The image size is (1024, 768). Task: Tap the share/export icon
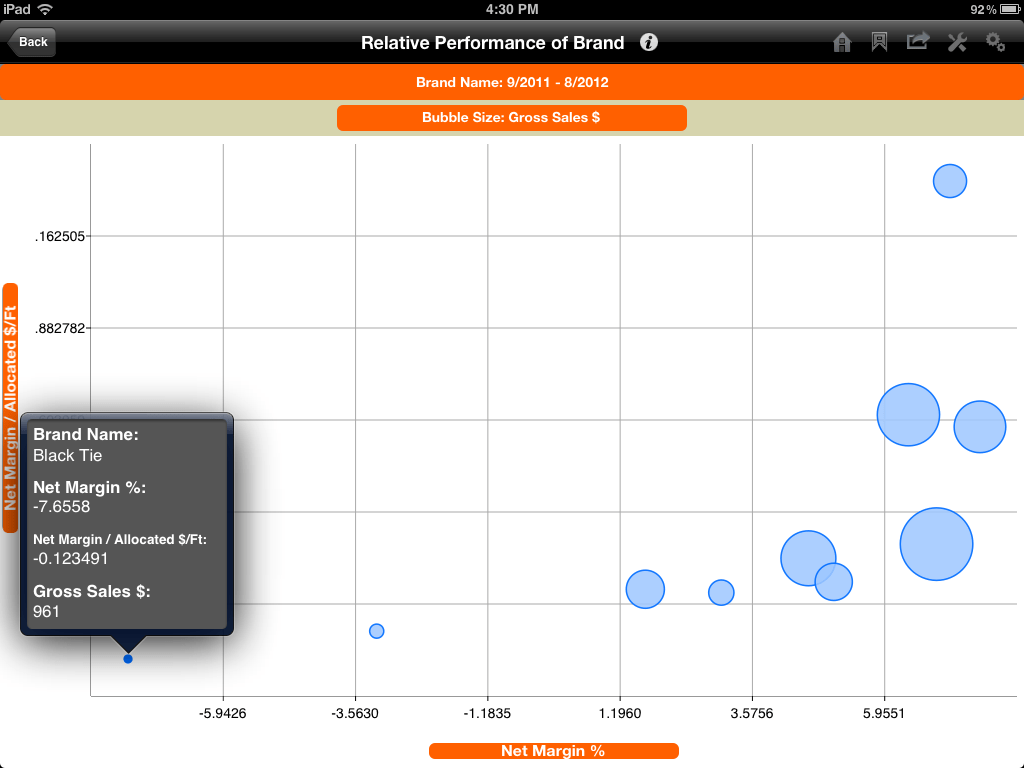(x=918, y=42)
